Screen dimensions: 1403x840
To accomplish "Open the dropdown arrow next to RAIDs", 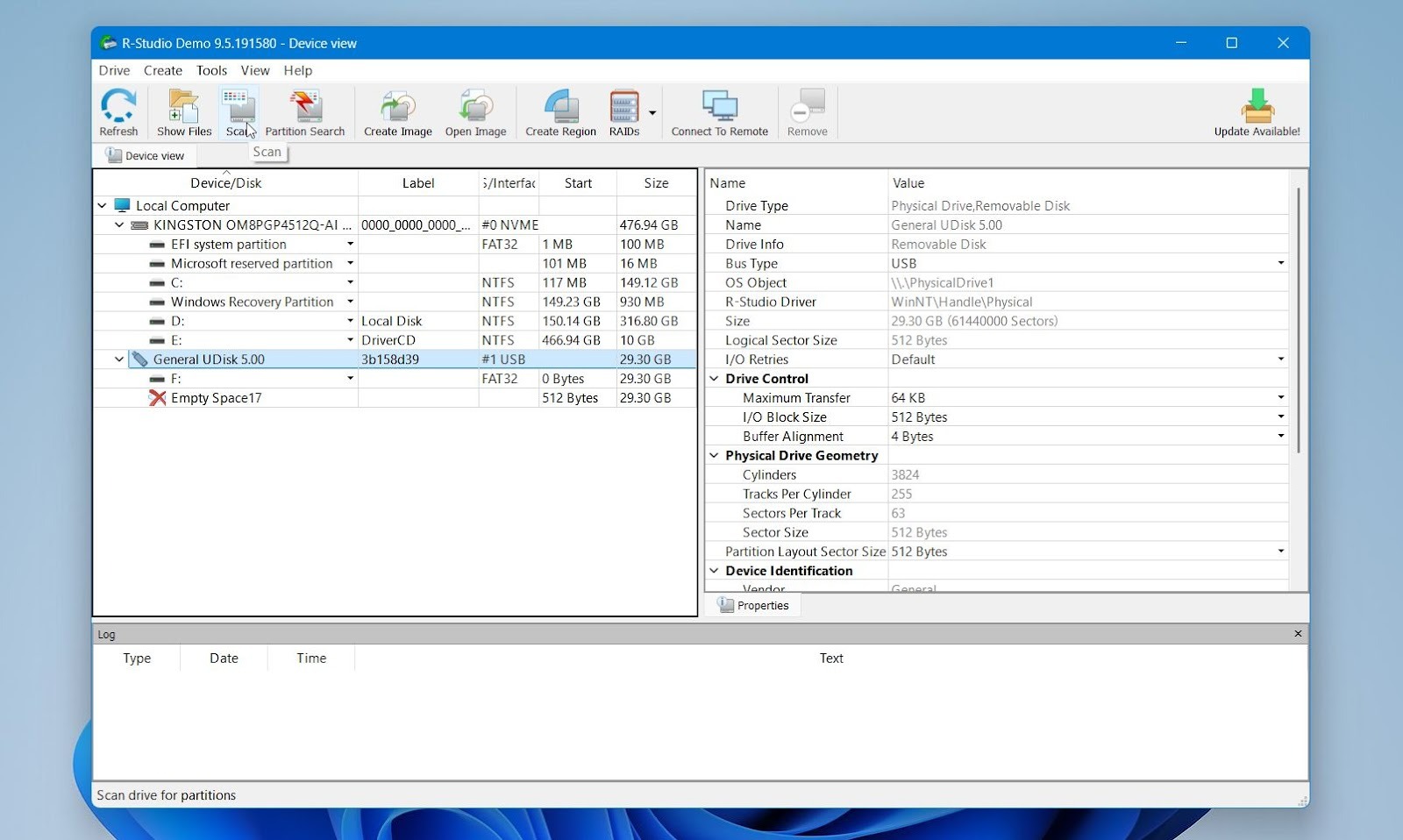I will point(652,114).
